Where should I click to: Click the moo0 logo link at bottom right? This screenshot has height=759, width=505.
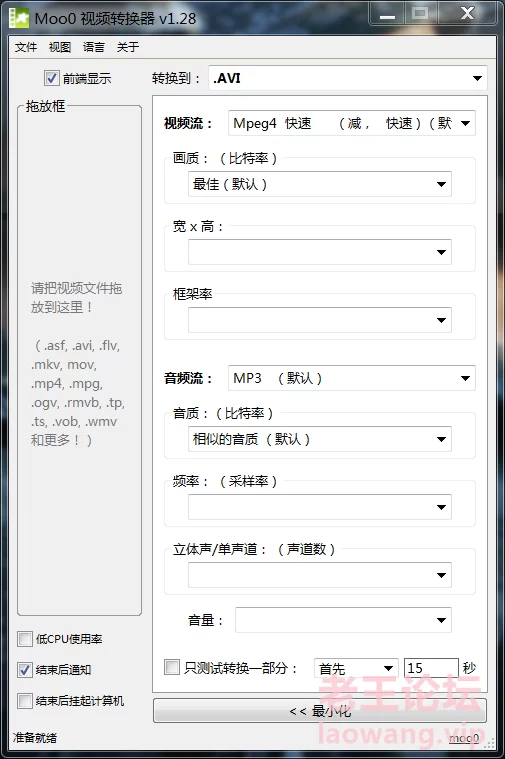(464, 738)
